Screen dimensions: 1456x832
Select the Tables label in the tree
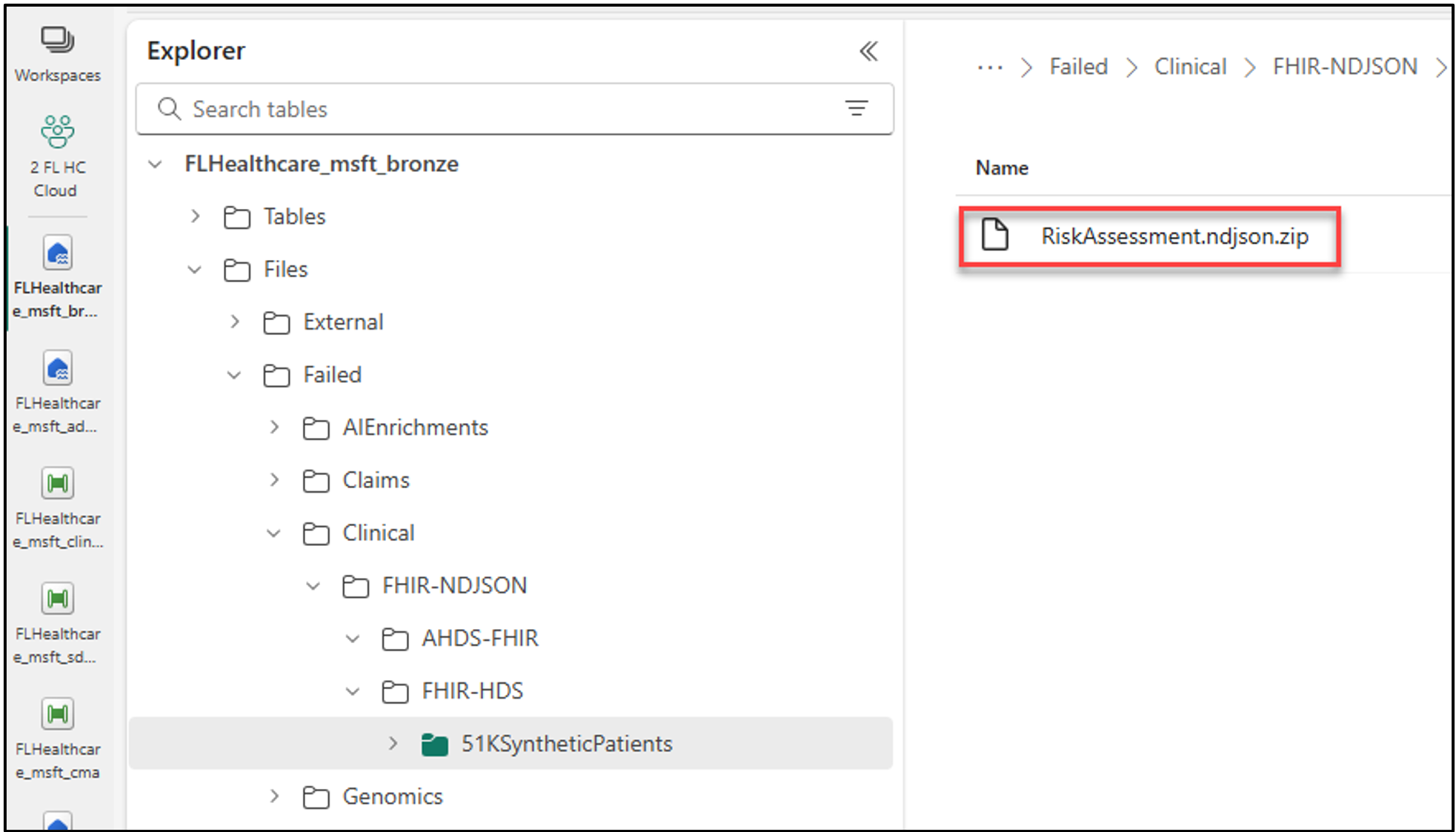click(294, 216)
